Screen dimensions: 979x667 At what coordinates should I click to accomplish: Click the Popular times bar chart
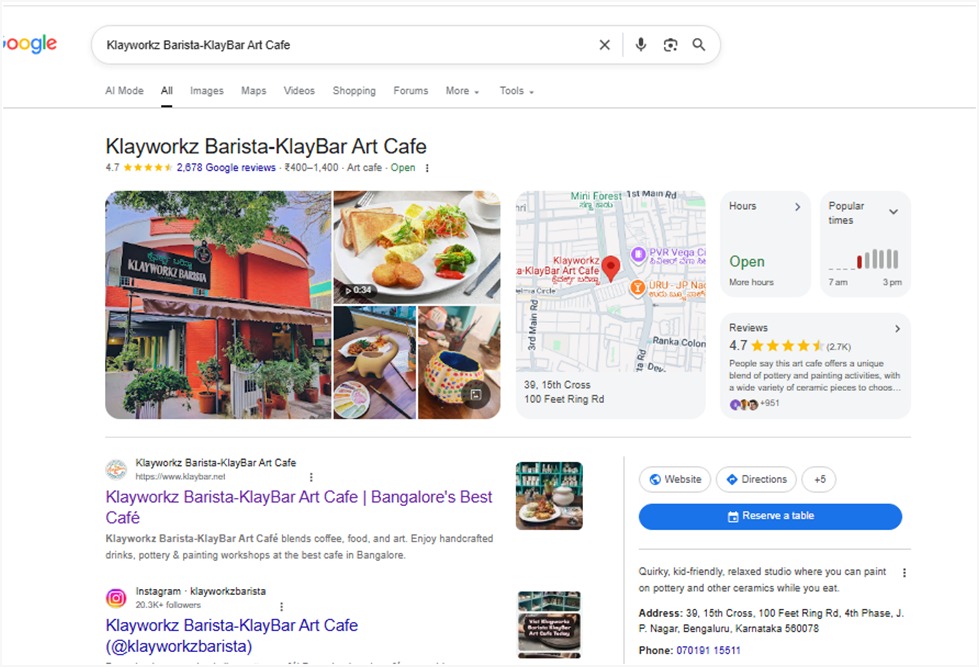[864, 259]
